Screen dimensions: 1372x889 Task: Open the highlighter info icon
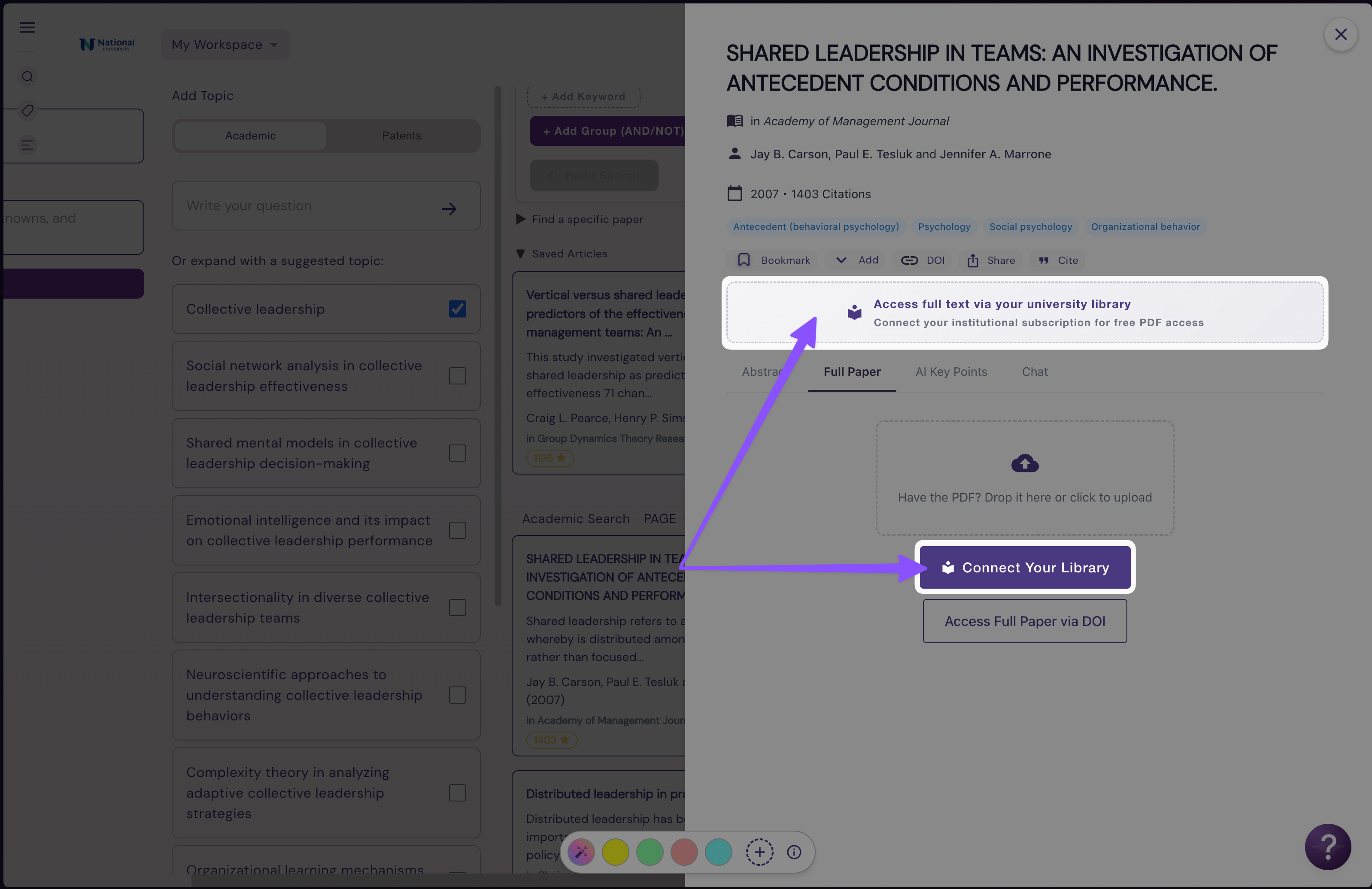click(x=794, y=852)
